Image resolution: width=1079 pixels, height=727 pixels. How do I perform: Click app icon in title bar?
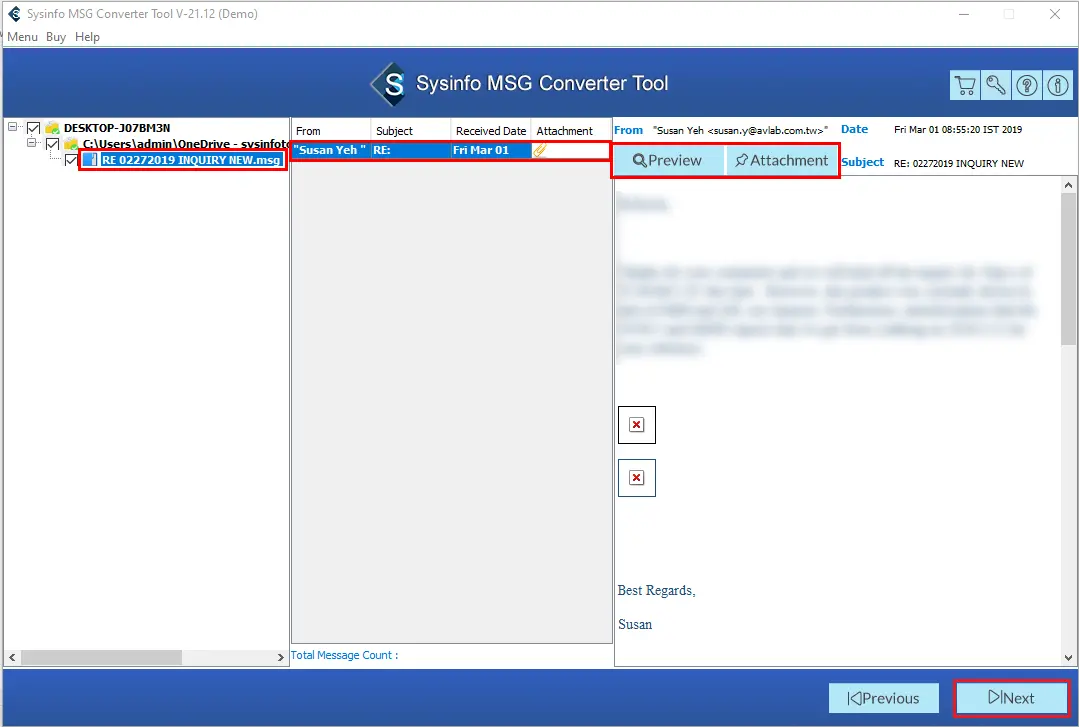pos(14,14)
